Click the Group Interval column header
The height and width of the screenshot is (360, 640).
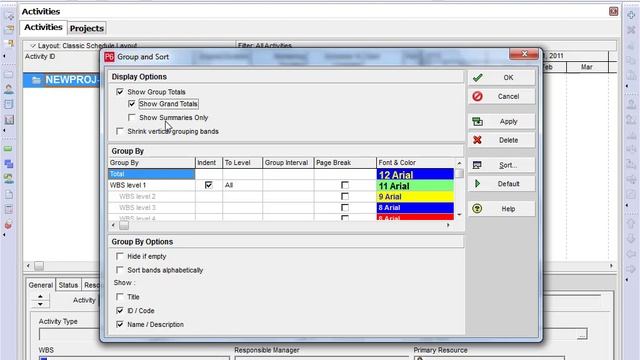pos(288,162)
